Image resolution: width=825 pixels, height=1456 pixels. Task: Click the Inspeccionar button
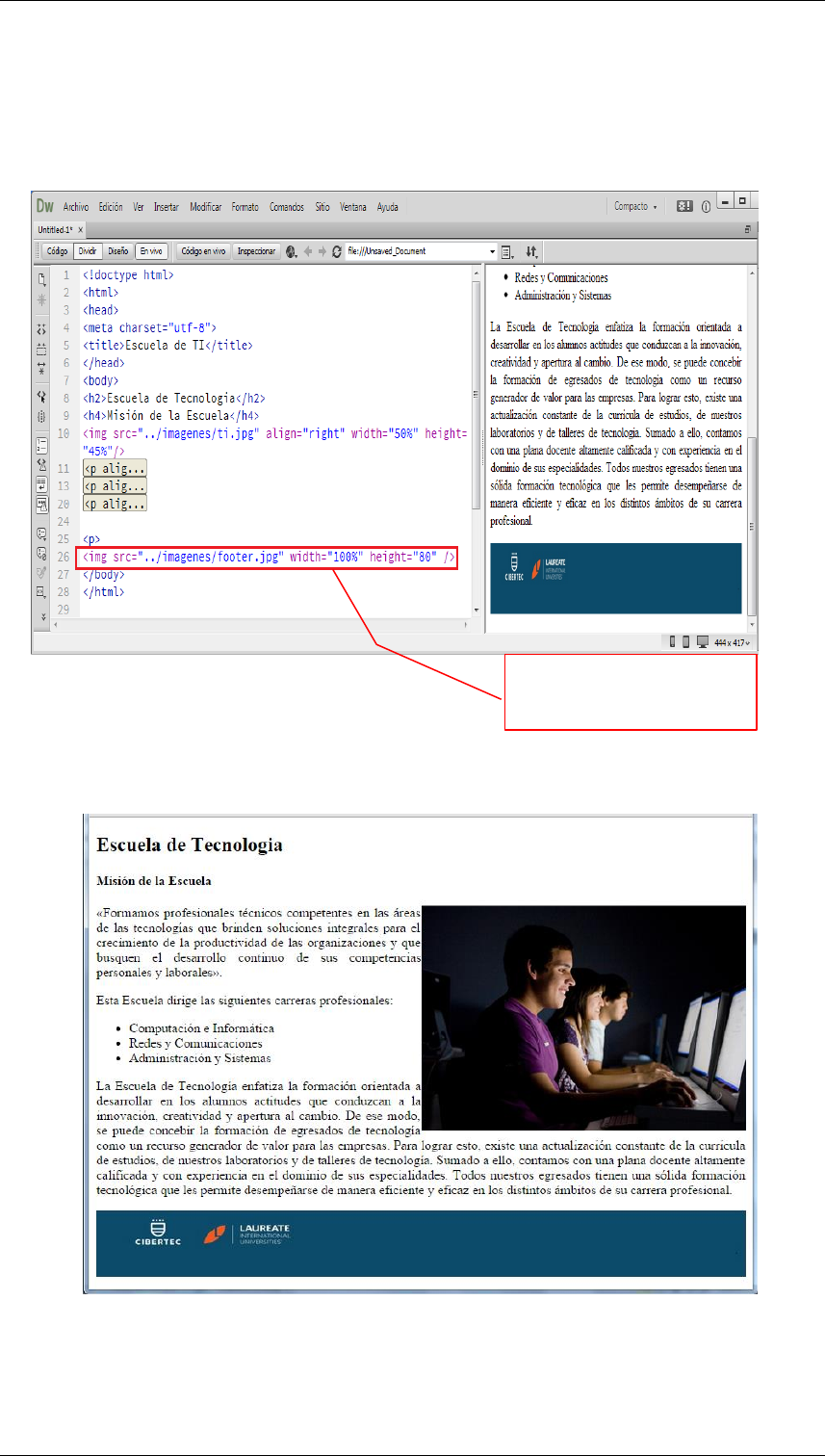(x=256, y=251)
